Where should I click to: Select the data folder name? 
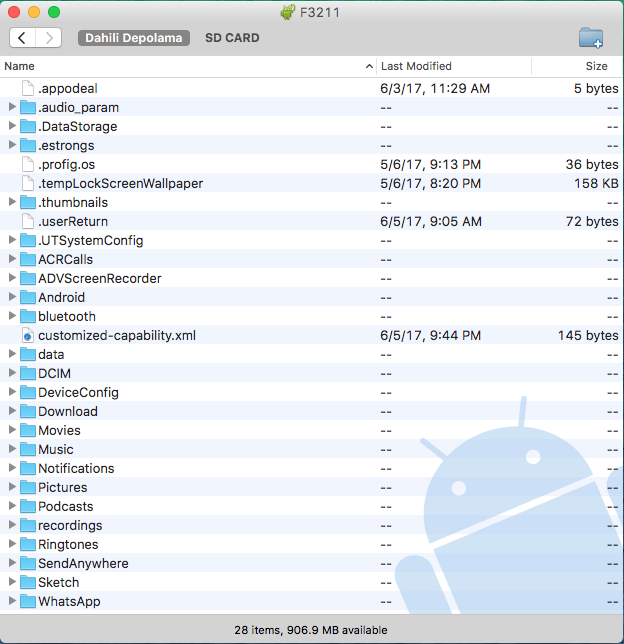coord(51,354)
